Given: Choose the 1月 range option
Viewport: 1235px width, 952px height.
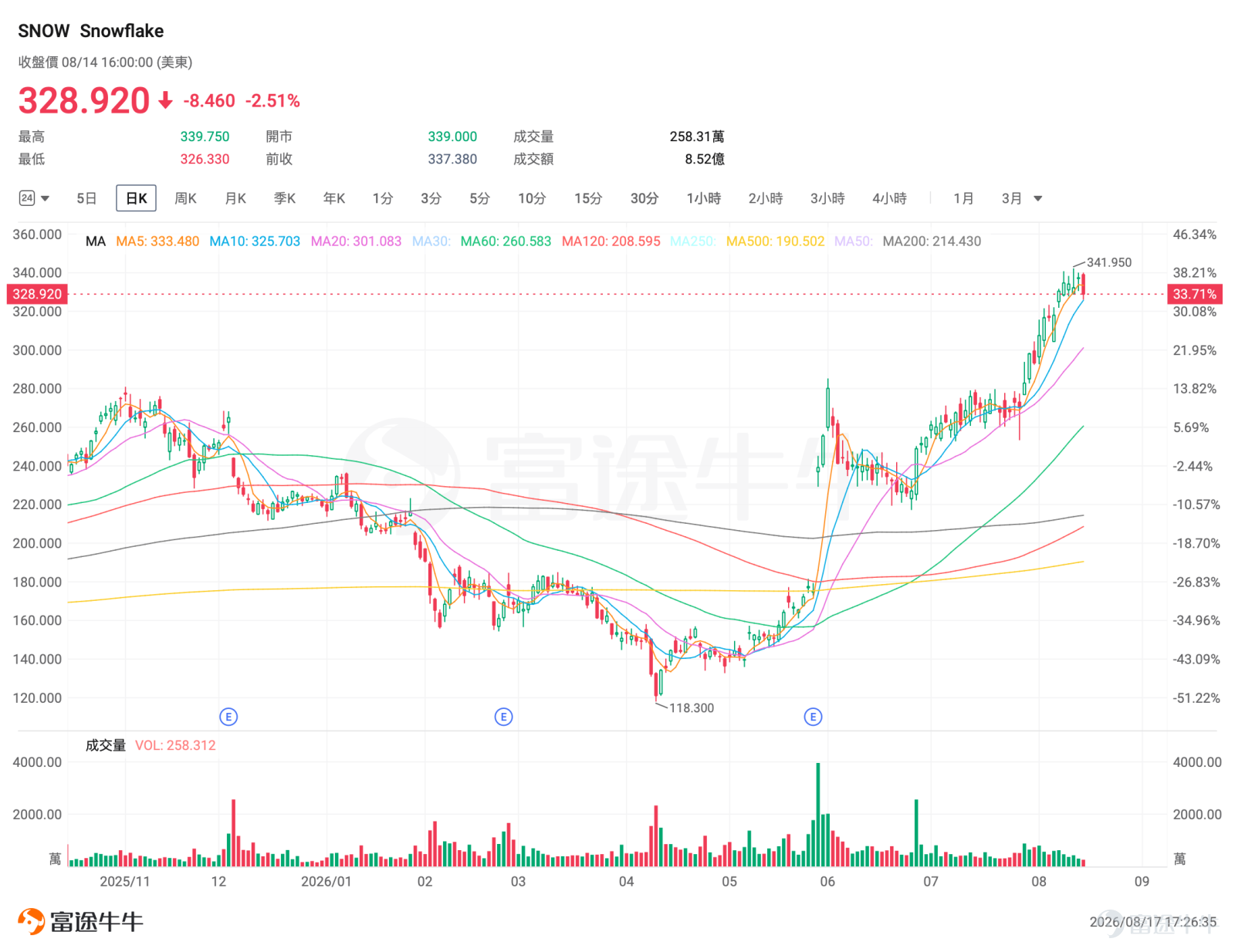Looking at the screenshot, I should pos(963,198).
